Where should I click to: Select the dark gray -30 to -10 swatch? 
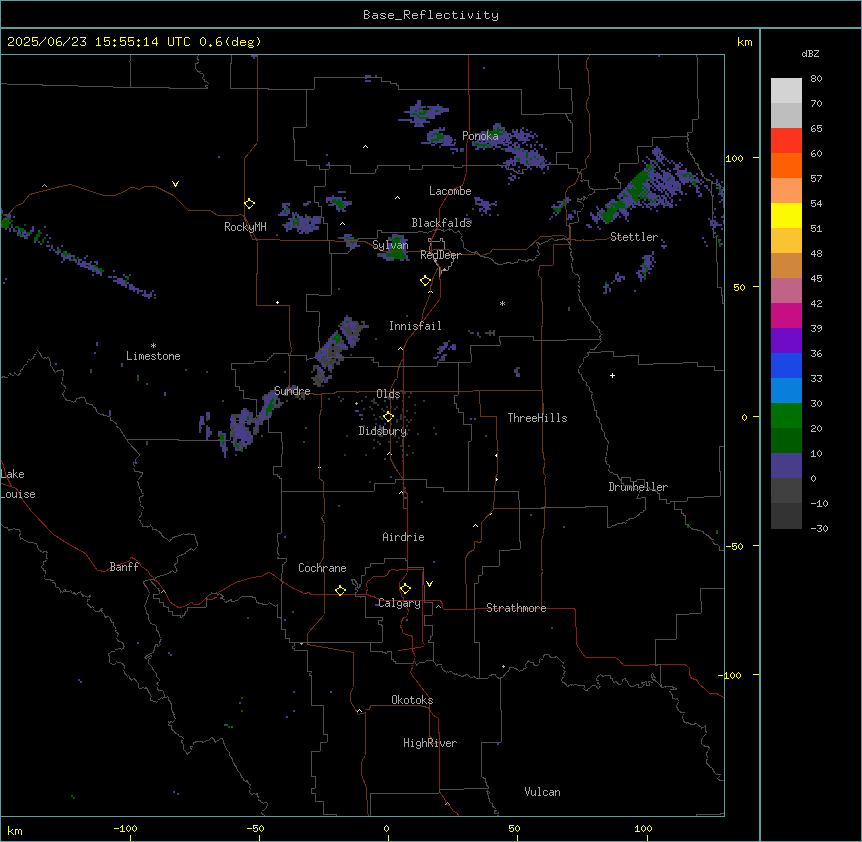pyautogui.click(x=786, y=516)
